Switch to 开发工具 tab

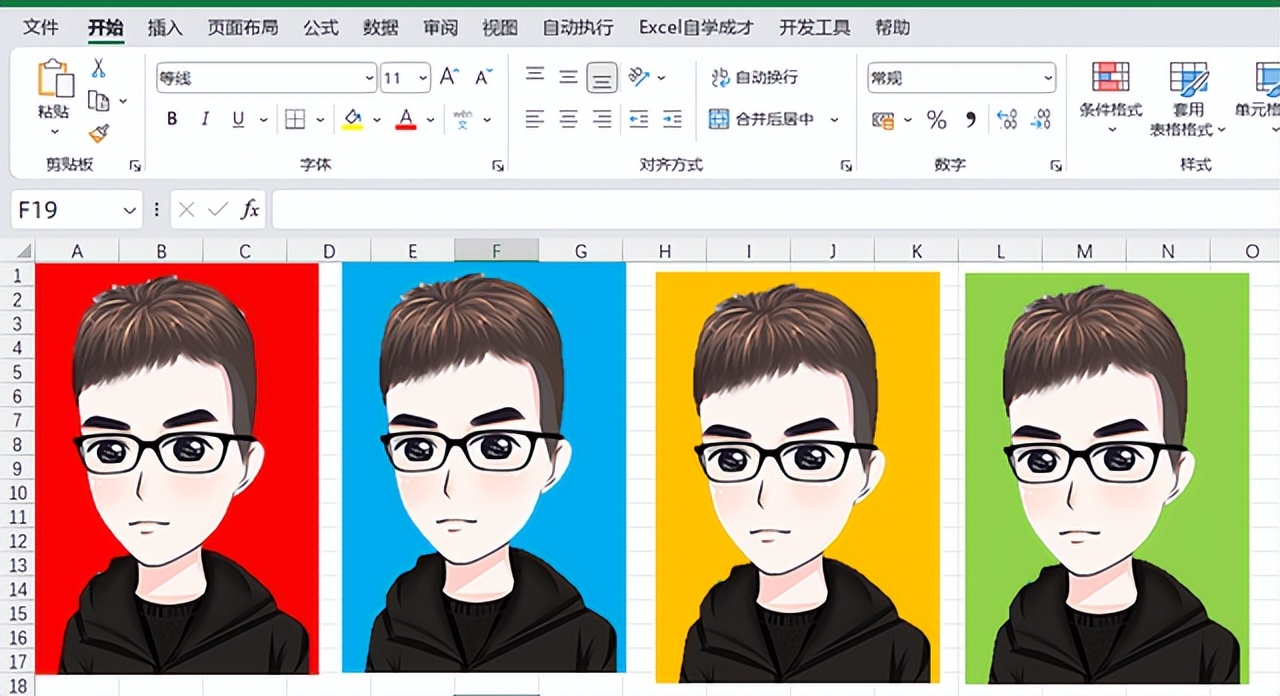[815, 27]
